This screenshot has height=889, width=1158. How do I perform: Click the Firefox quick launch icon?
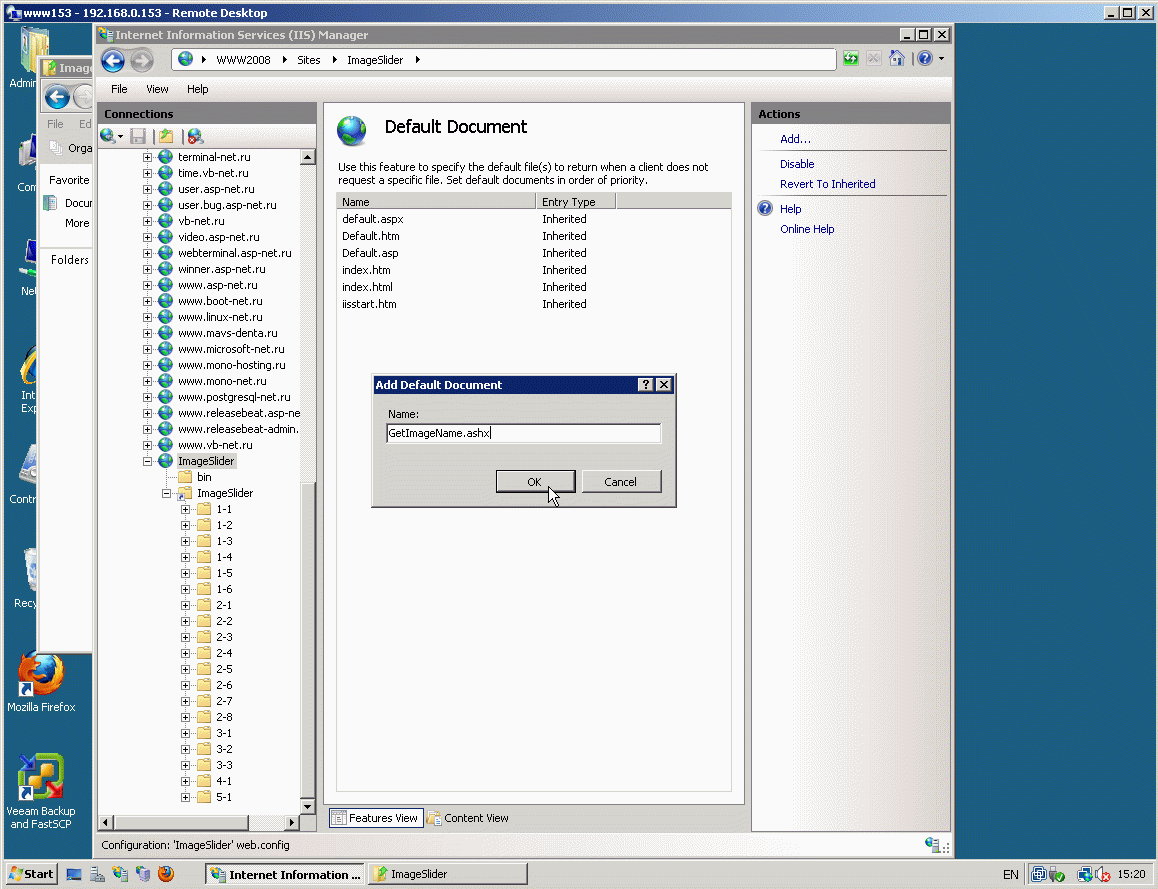tap(166, 874)
